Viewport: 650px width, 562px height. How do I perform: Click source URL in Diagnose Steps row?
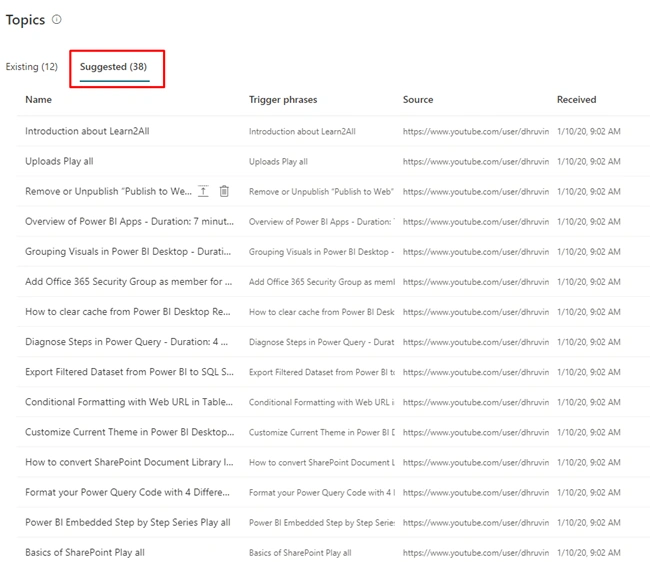(476, 342)
